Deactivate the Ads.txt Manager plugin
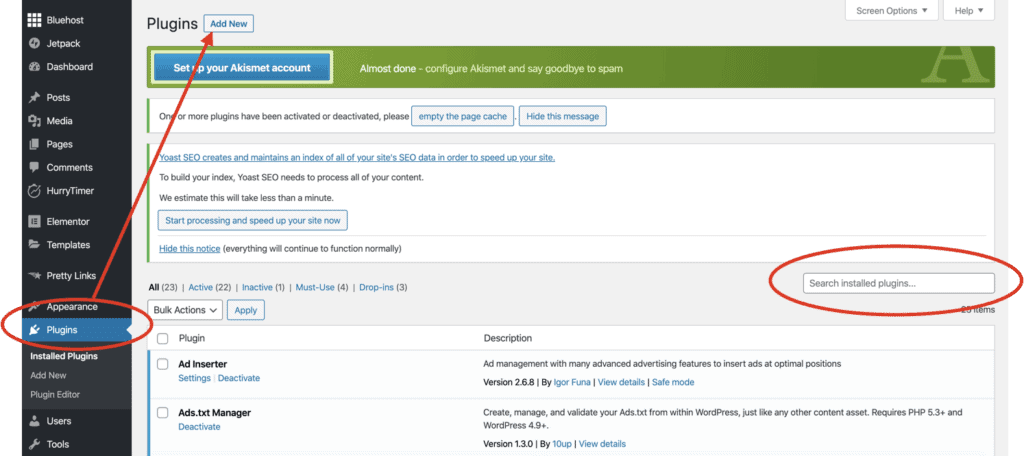The height and width of the screenshot is (456, 1024). pos(199,427)
